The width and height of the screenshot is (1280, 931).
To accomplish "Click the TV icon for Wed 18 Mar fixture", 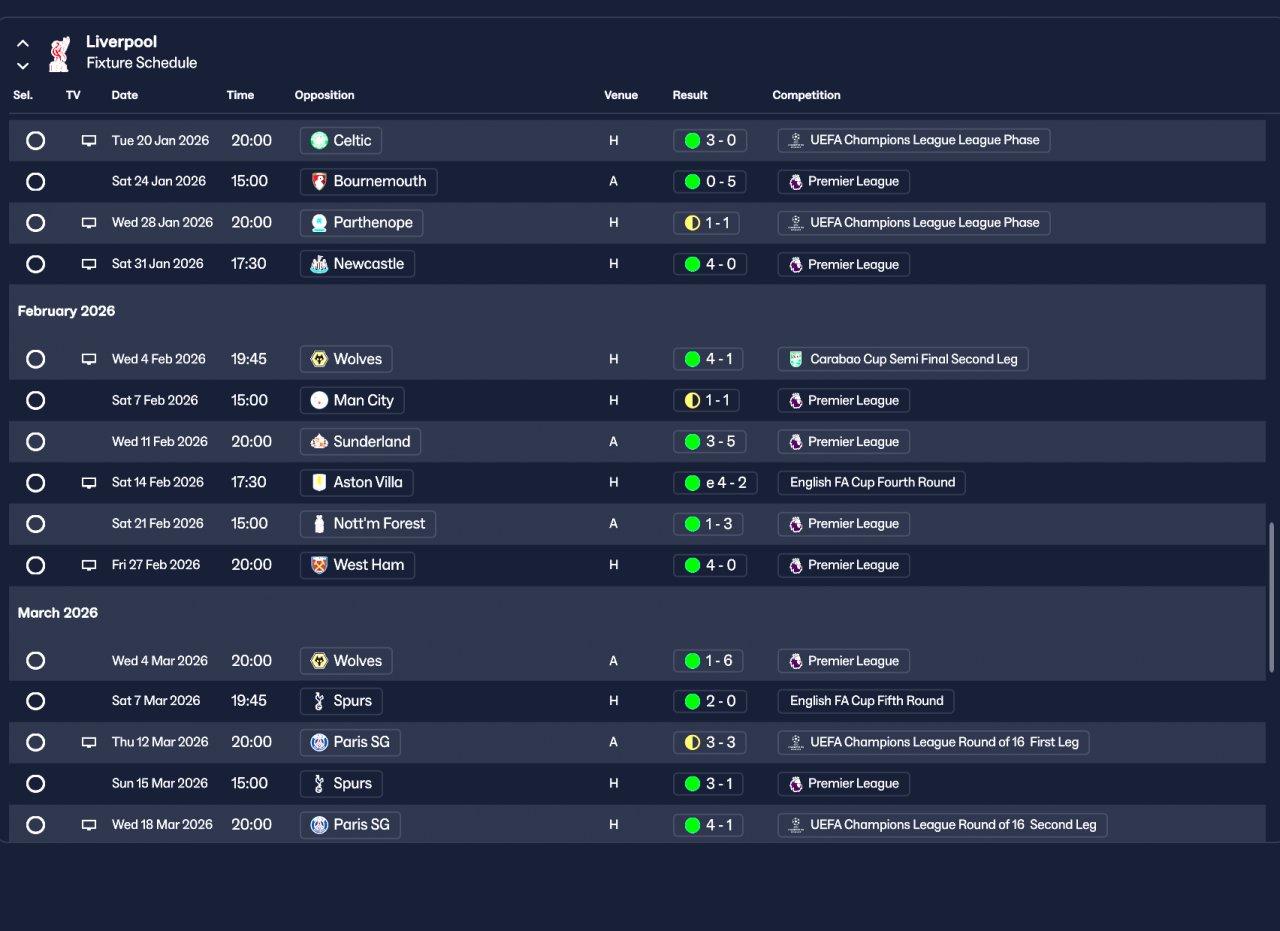I will (89, 825).
